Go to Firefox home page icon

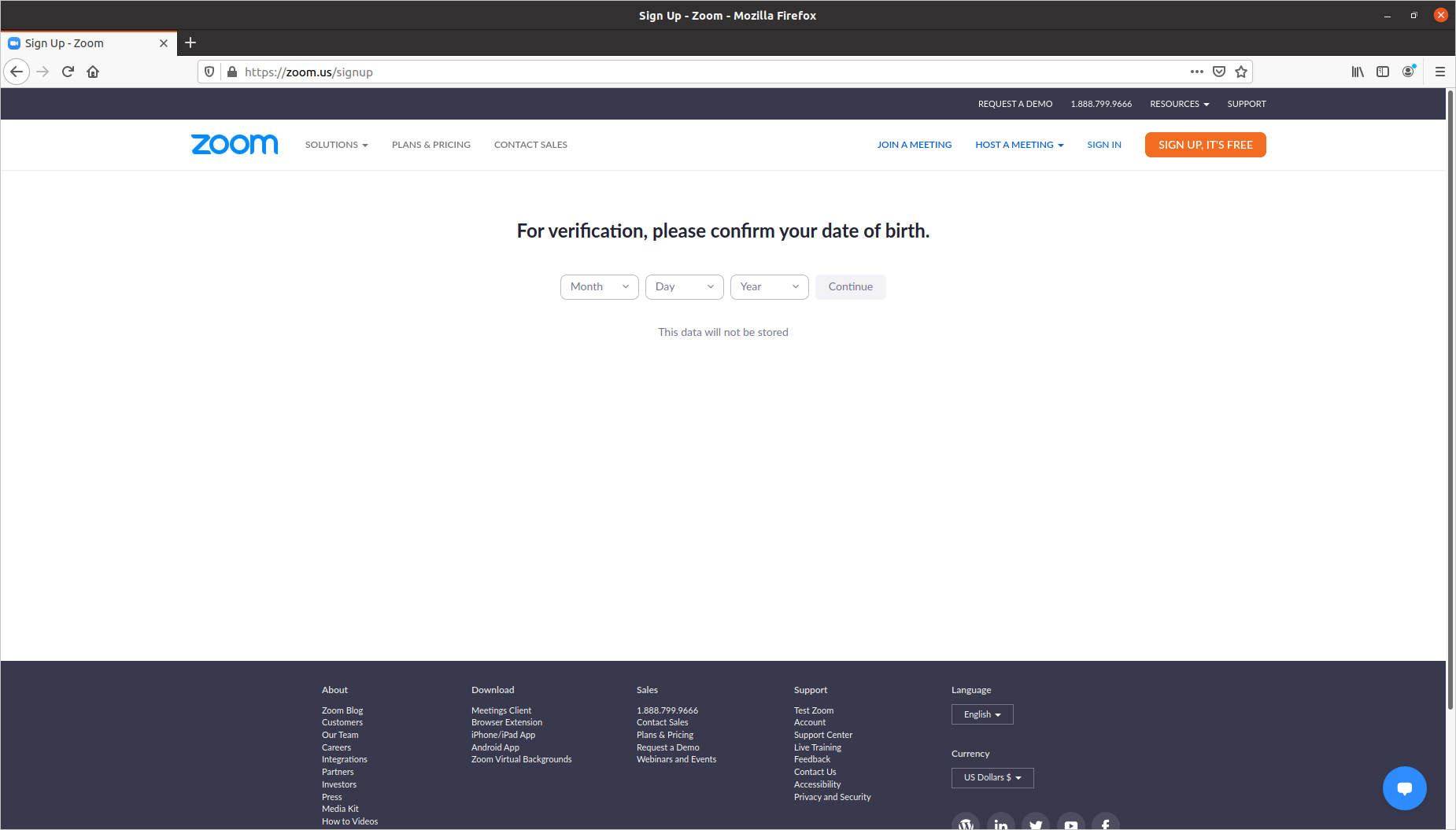[93, 72]
